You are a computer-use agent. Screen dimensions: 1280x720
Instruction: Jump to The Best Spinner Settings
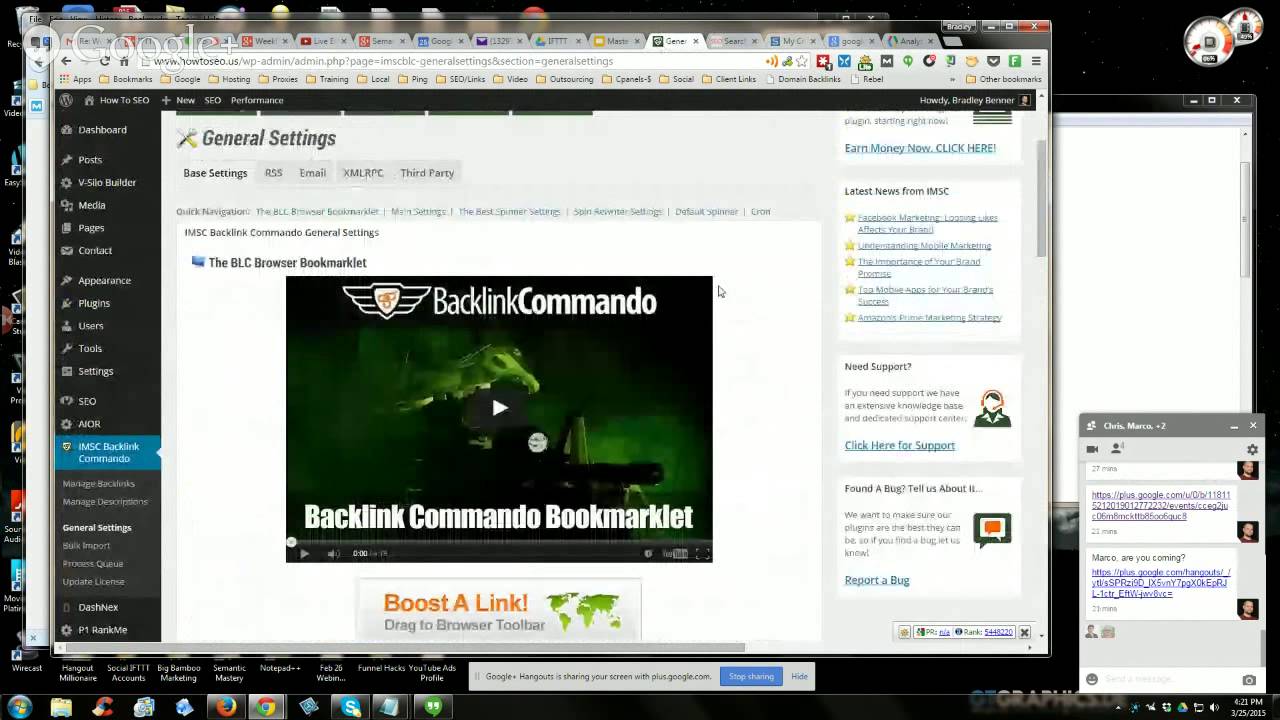[509, 212]
